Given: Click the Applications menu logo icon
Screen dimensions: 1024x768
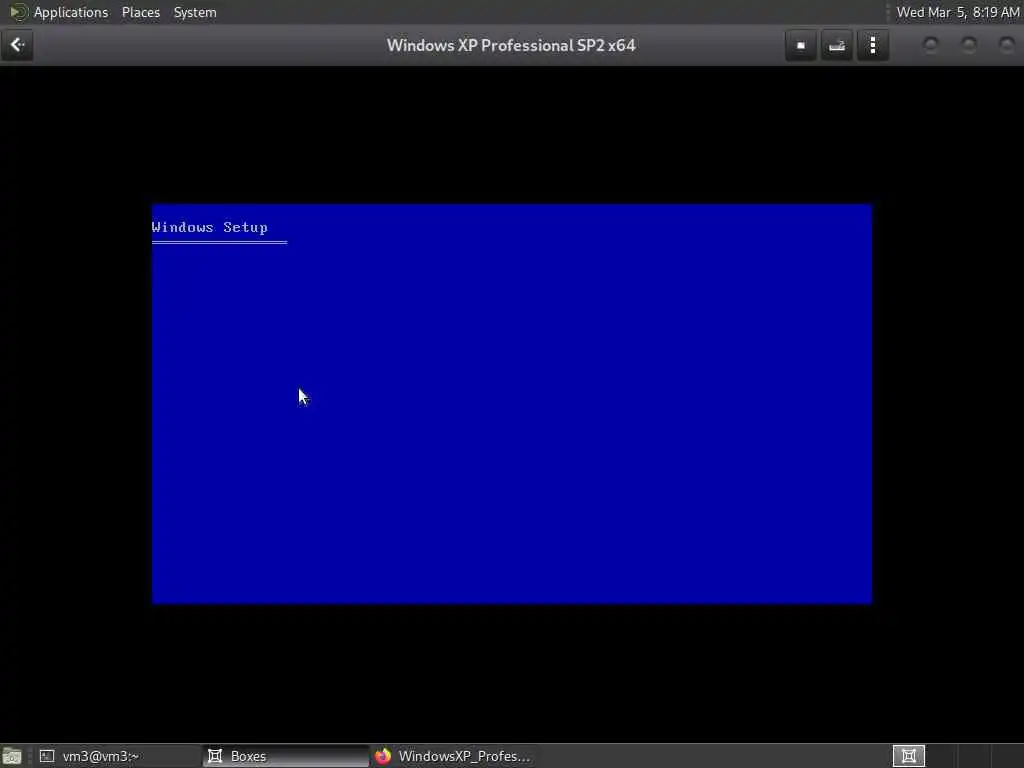Looking at the screenshot, I should (x=18, y=12).
